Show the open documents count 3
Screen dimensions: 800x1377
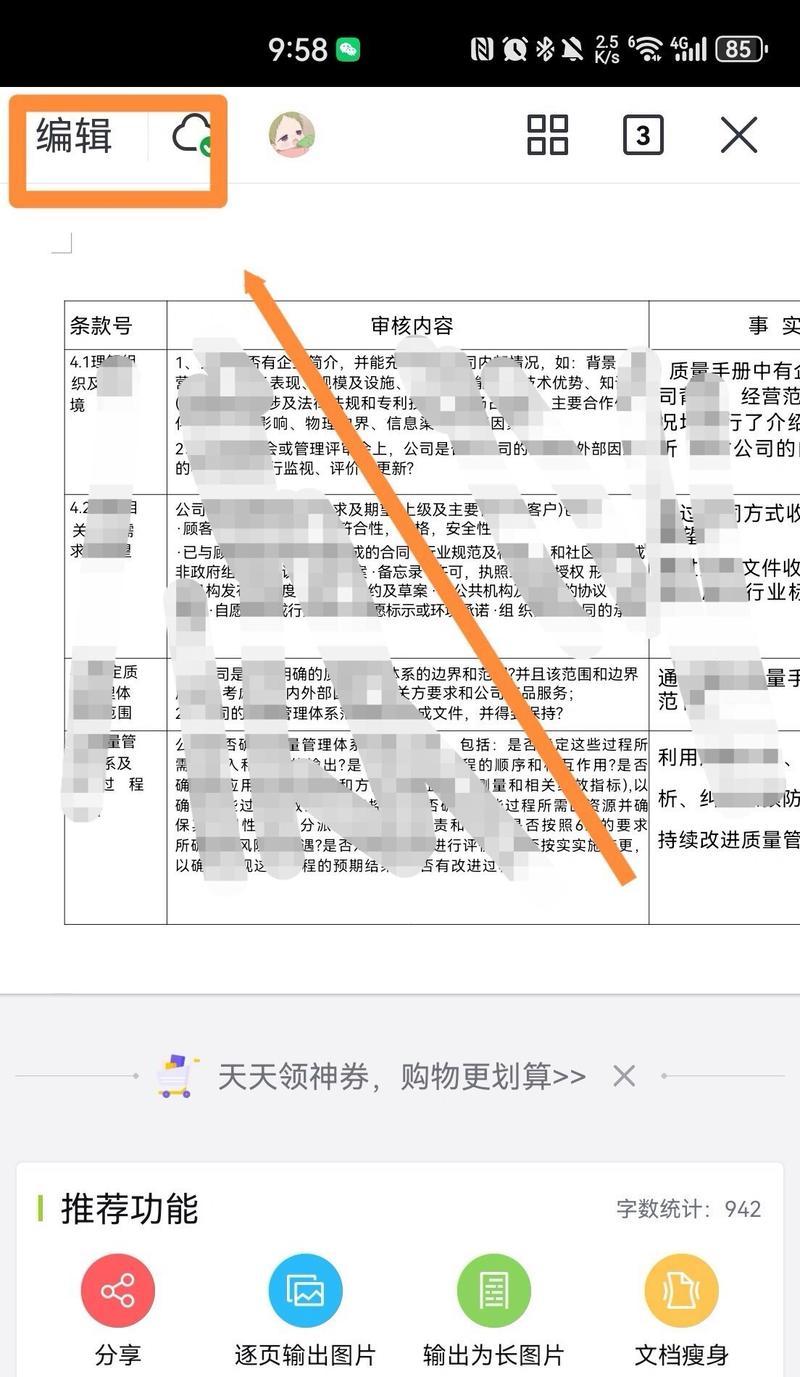643,135
